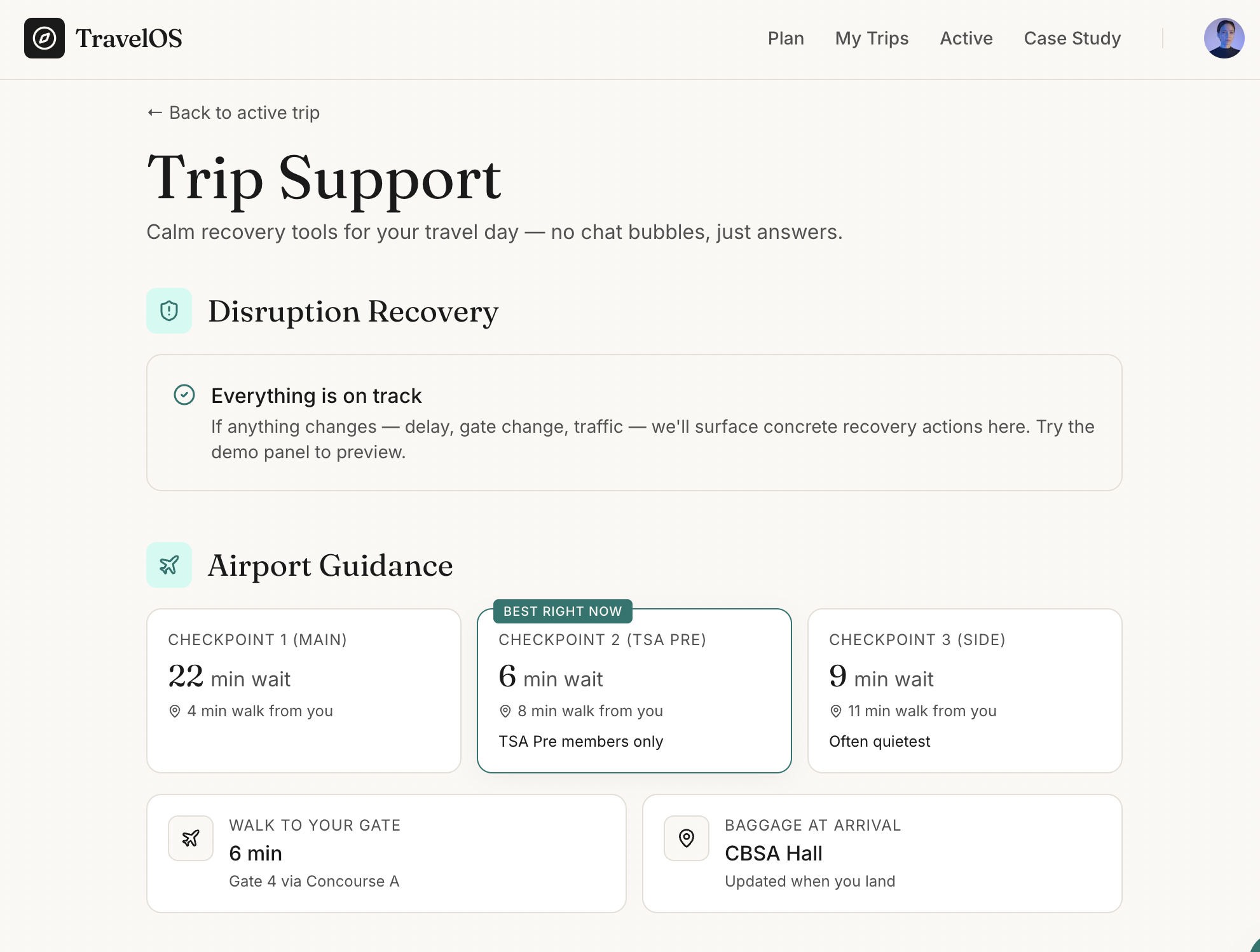This screenshot has width=1260, height=952.
Task: Open the Walk to Your Gate label
Action: coord(315,825)
